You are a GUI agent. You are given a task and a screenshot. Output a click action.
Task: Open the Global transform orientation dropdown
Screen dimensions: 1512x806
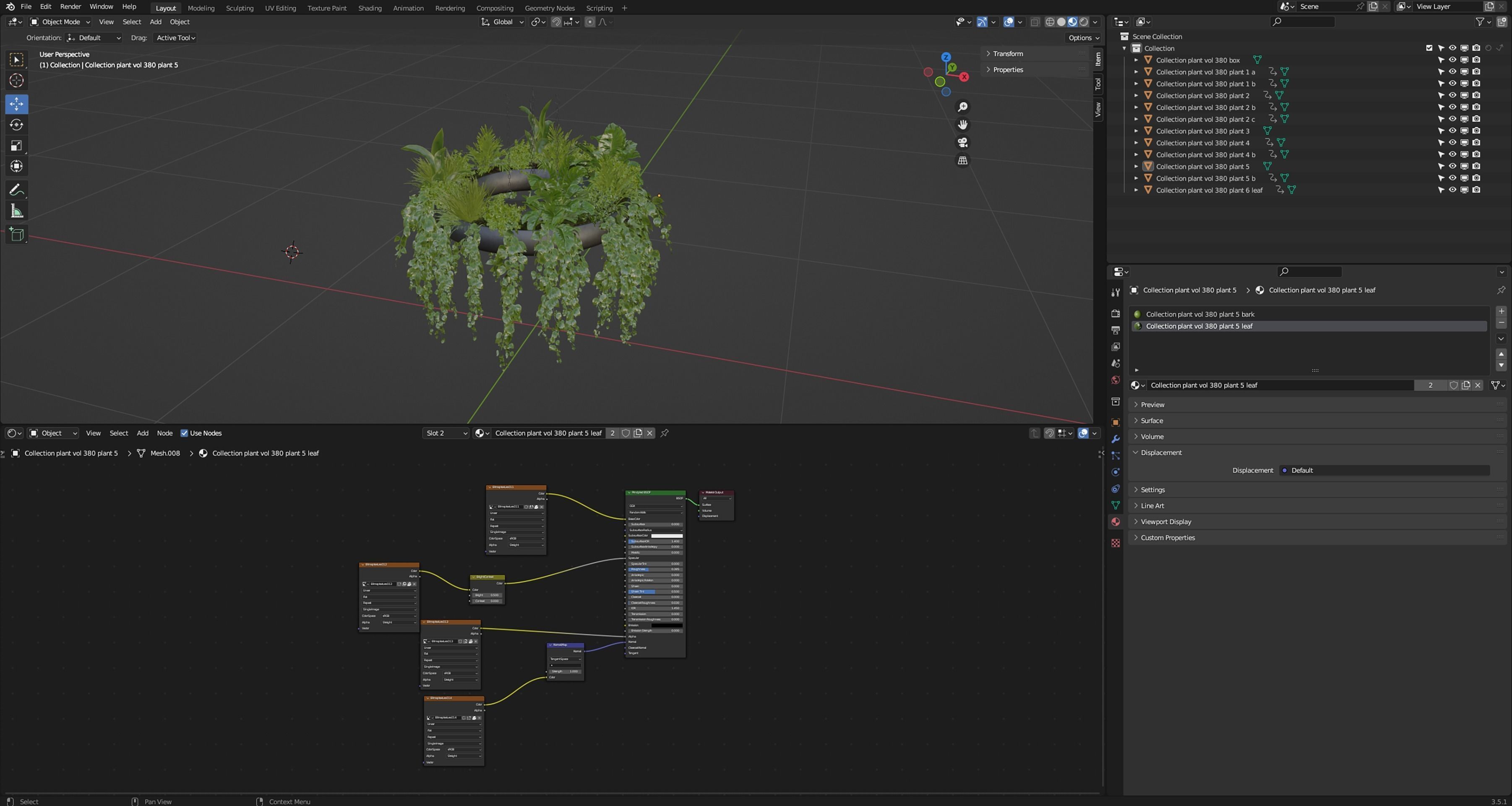502,22
